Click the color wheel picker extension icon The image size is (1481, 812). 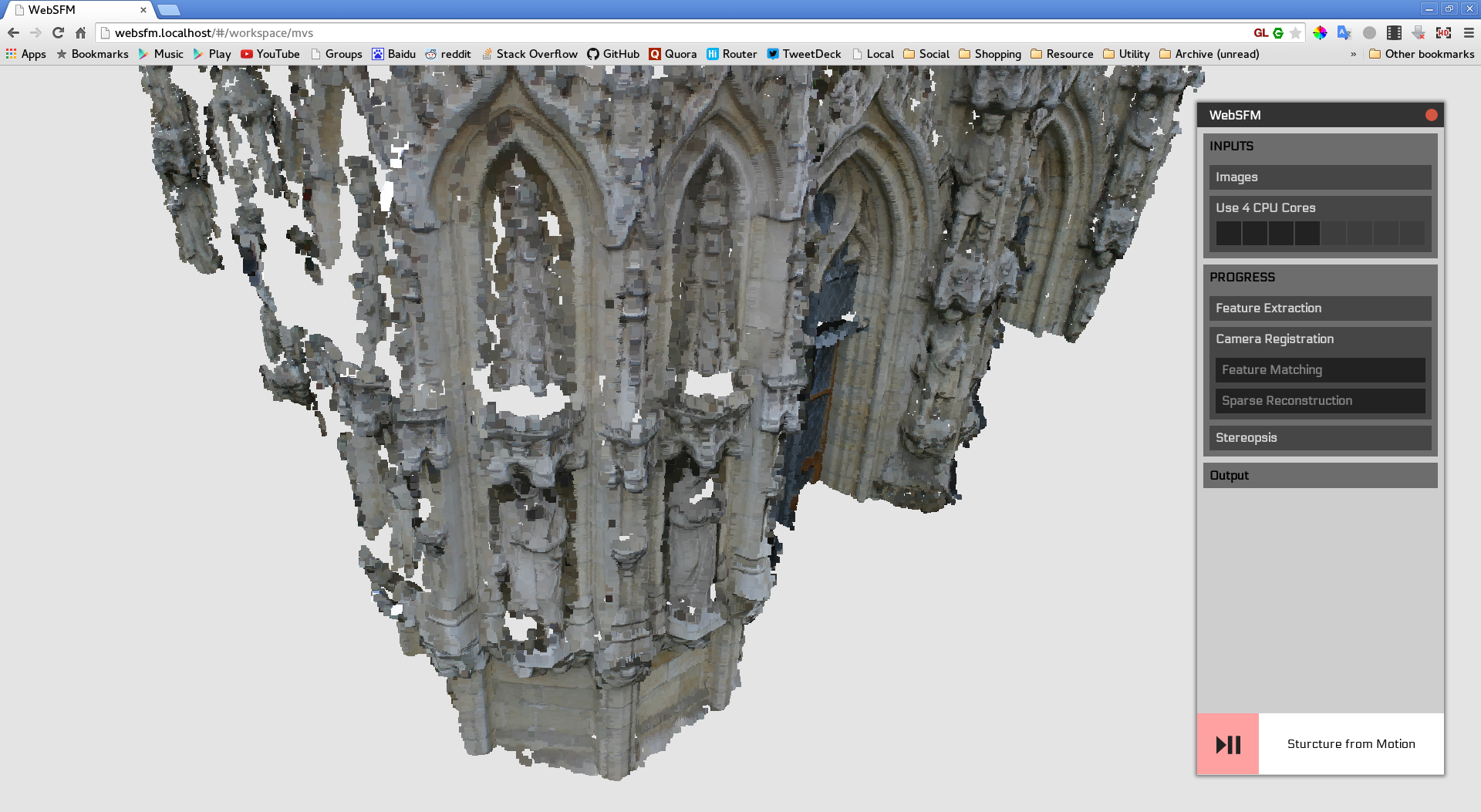coord(1320,32)
